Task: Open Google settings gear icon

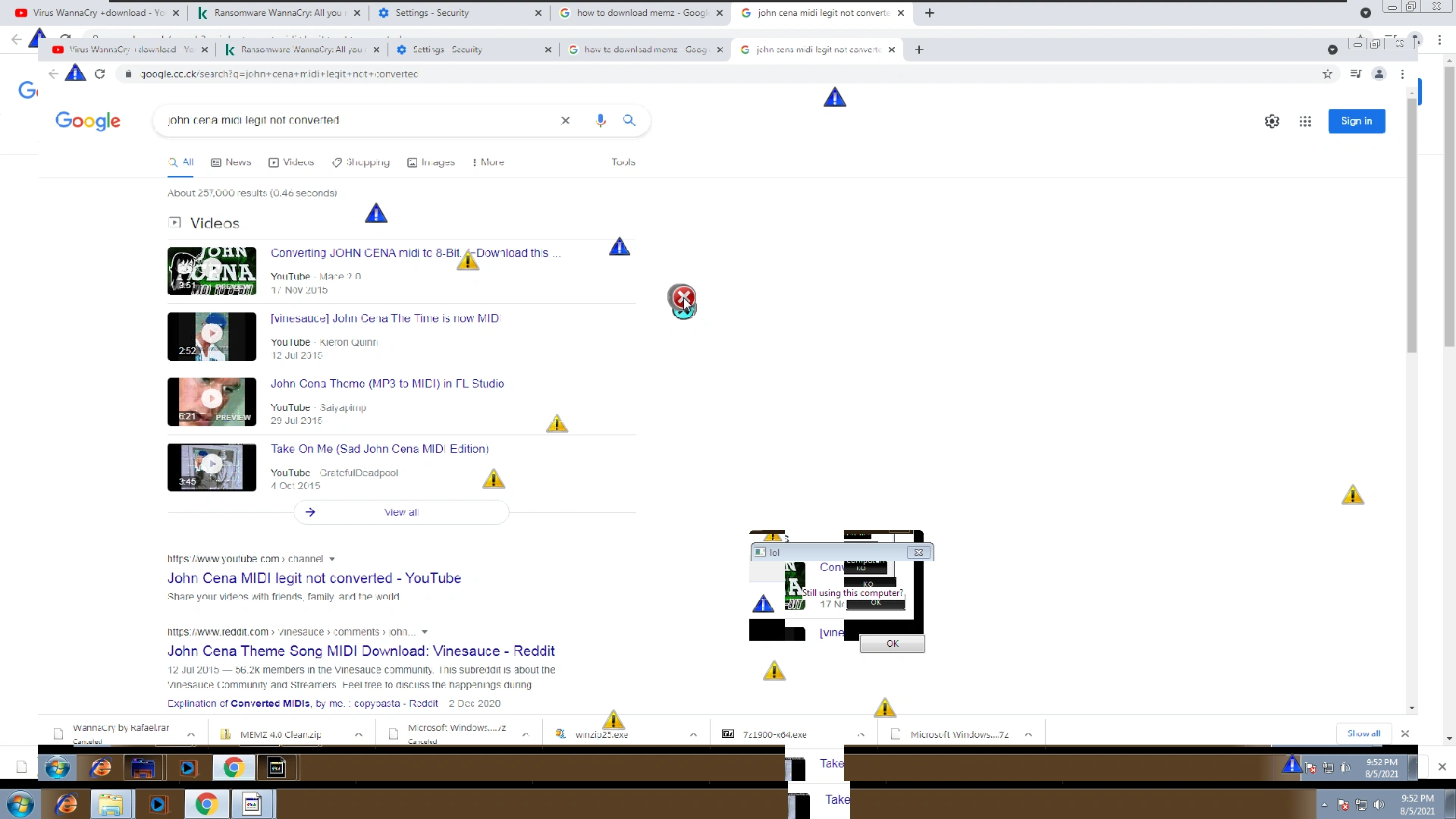Action: pyautogui.click(x=1272, y=121)
